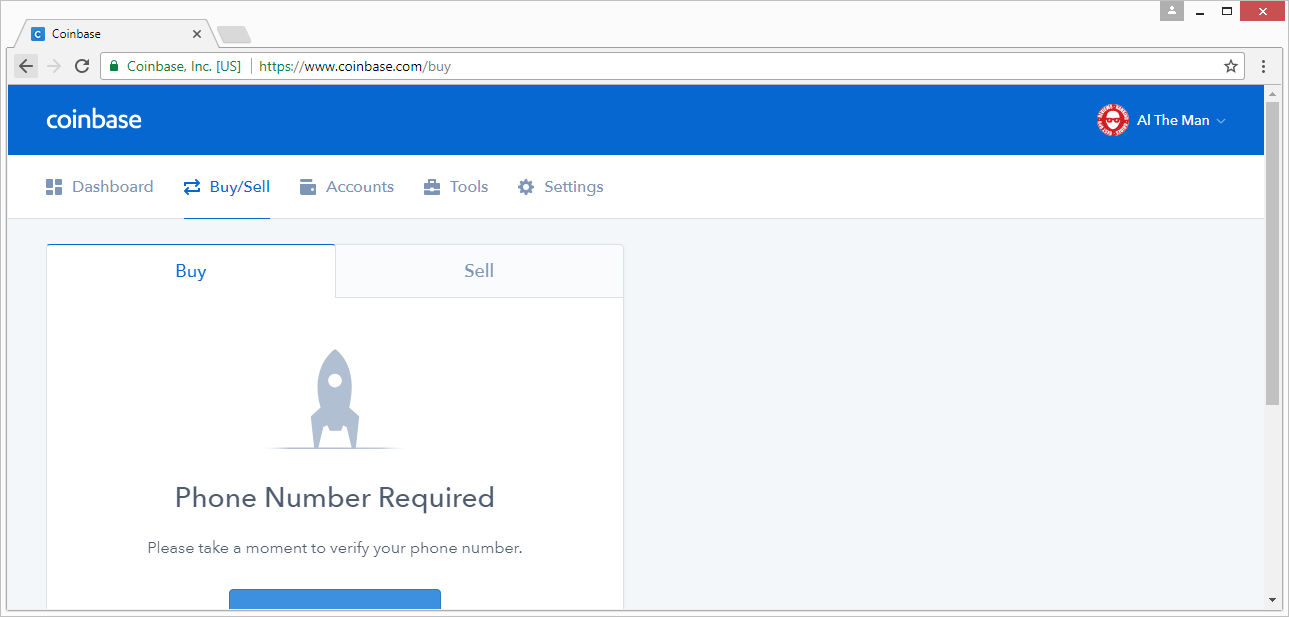Go to the Buy/Sell section
The height and width of the screenshot is (617, 1289).
click(227, 187)
